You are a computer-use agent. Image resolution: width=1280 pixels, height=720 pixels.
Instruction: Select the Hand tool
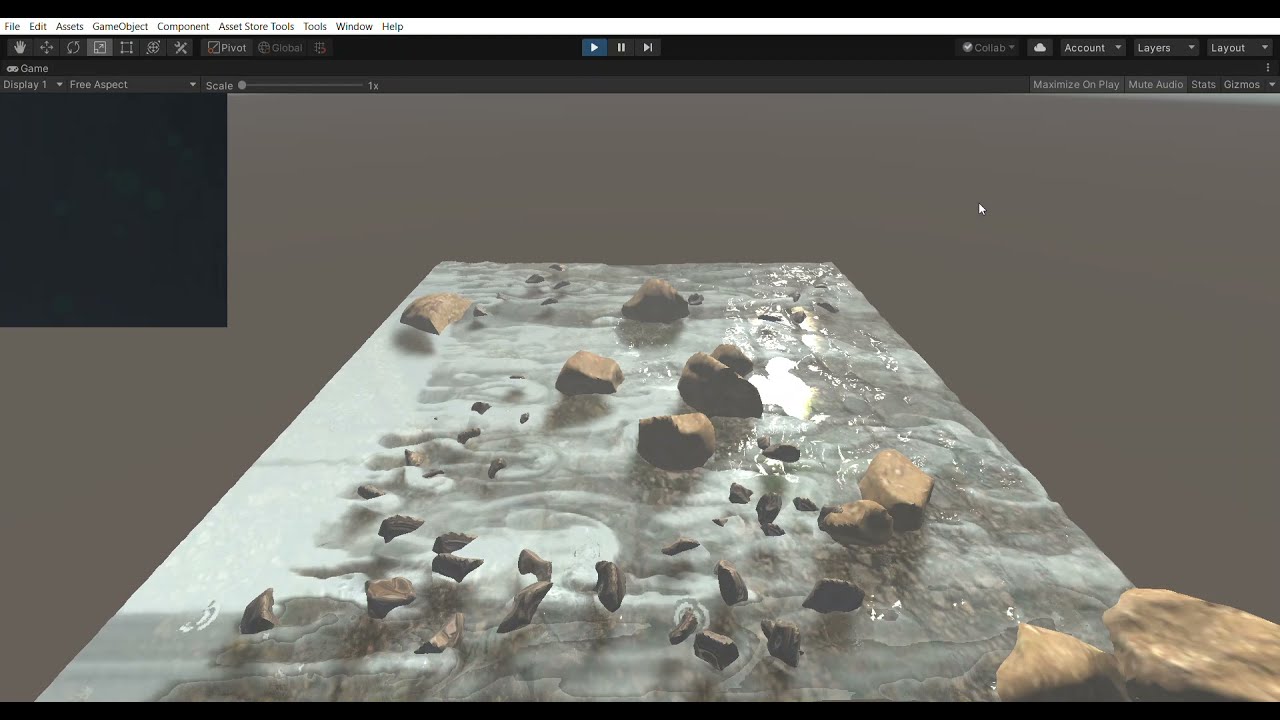(x=19, y=47)
